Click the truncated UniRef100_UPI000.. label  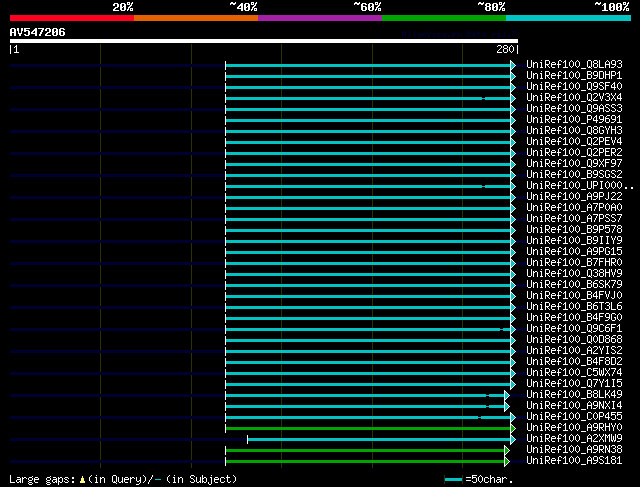[580, 186]
